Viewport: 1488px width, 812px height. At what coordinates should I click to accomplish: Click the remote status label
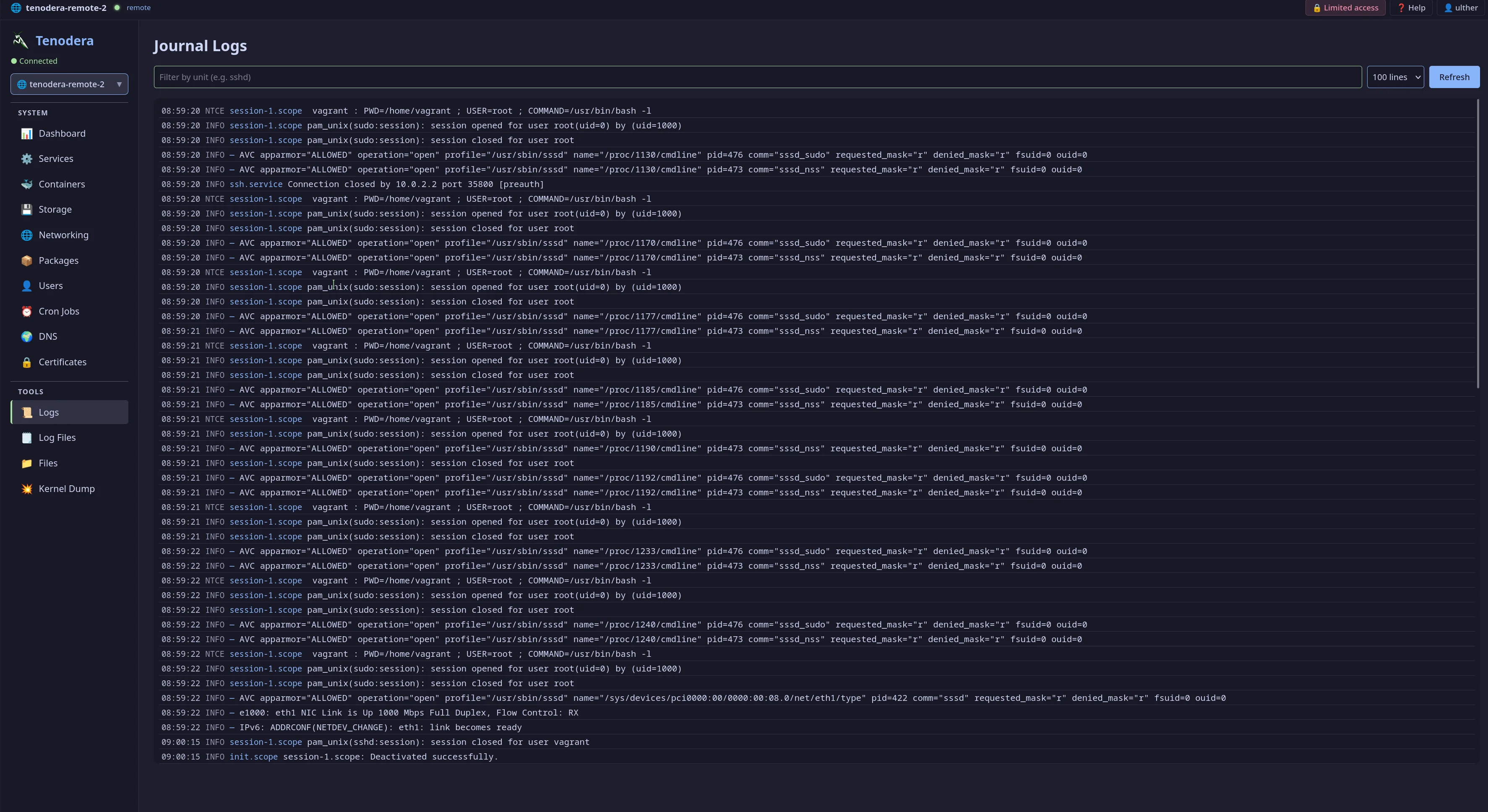[138, 8]
